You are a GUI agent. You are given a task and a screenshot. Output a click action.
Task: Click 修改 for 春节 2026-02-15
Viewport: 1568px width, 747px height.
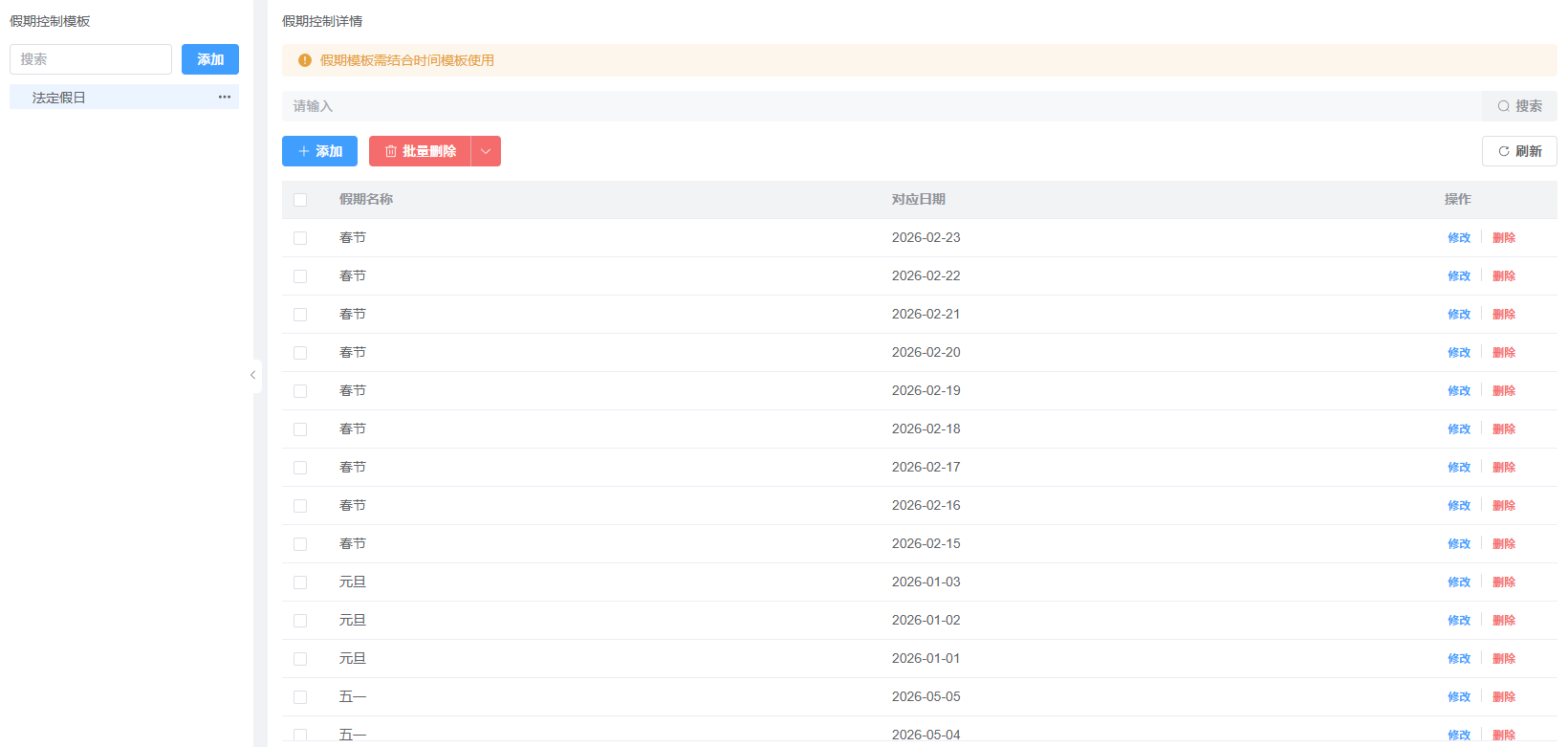[x=1459, y=544]
